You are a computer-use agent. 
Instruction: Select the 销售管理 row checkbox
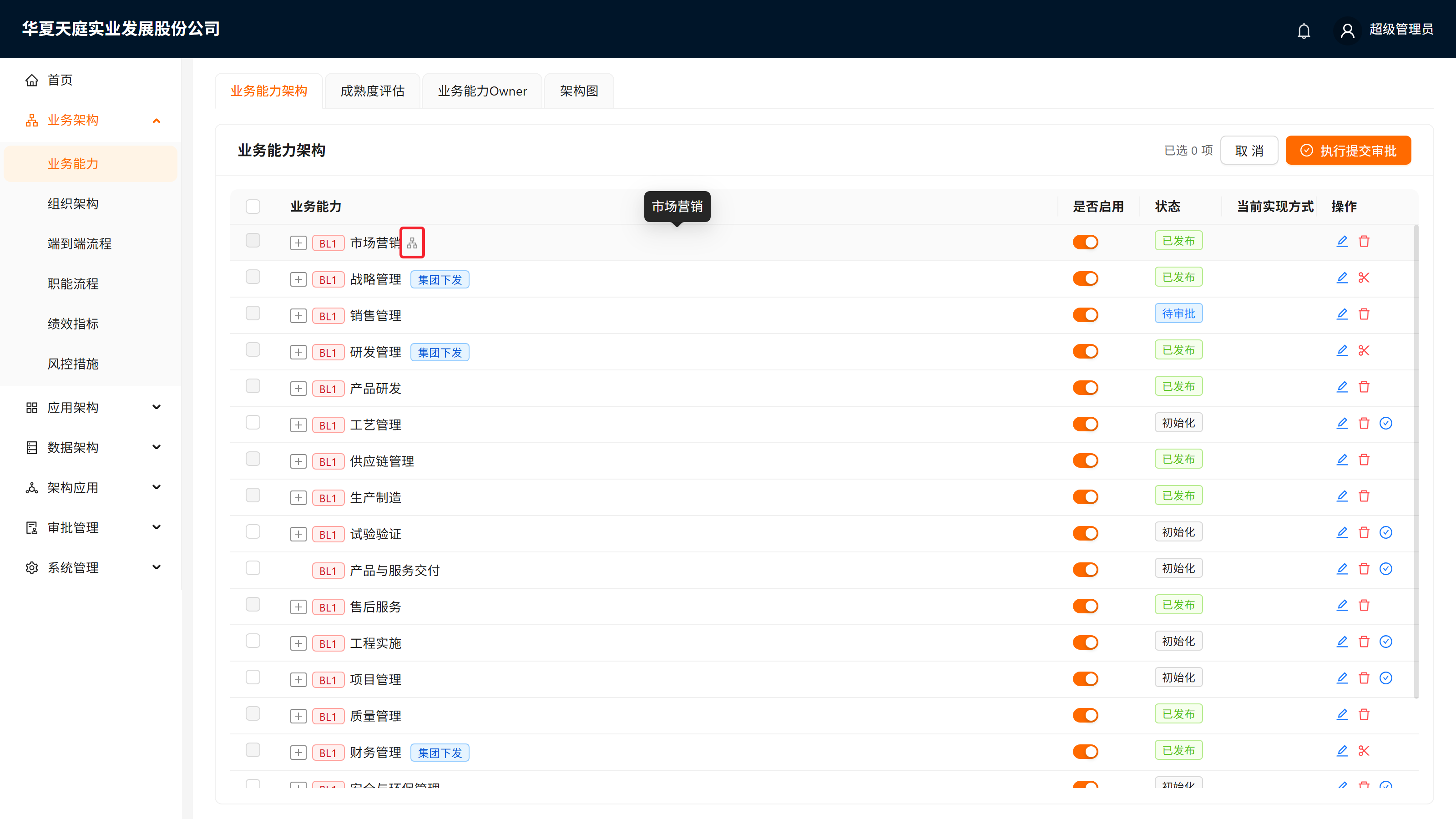click(x=253, y=313)
